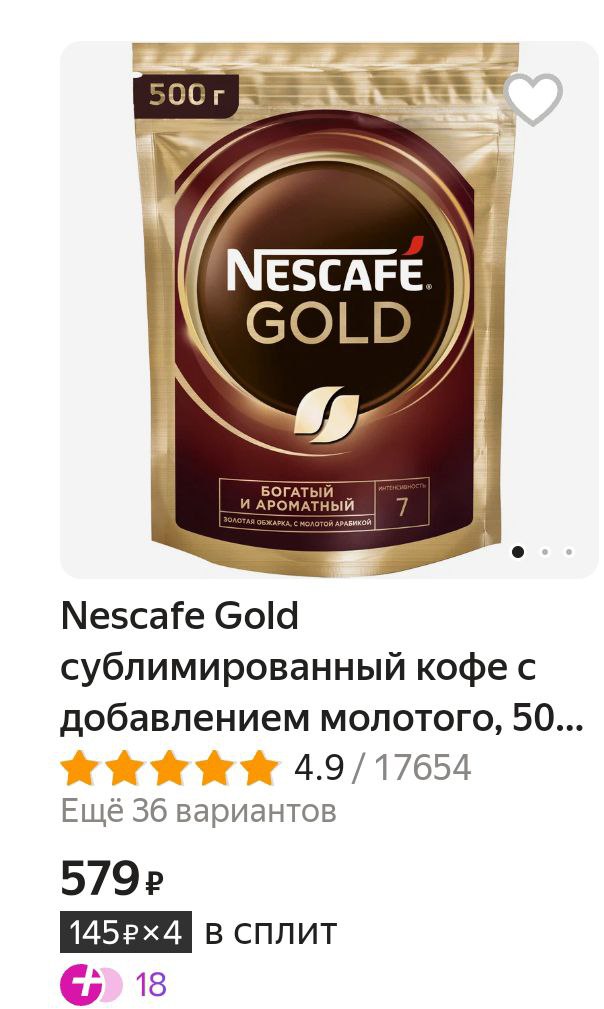Image resolution: width=604 pixels, height=1009 pixels.
Task: Select the first active carousel dot
Action: 518,551
